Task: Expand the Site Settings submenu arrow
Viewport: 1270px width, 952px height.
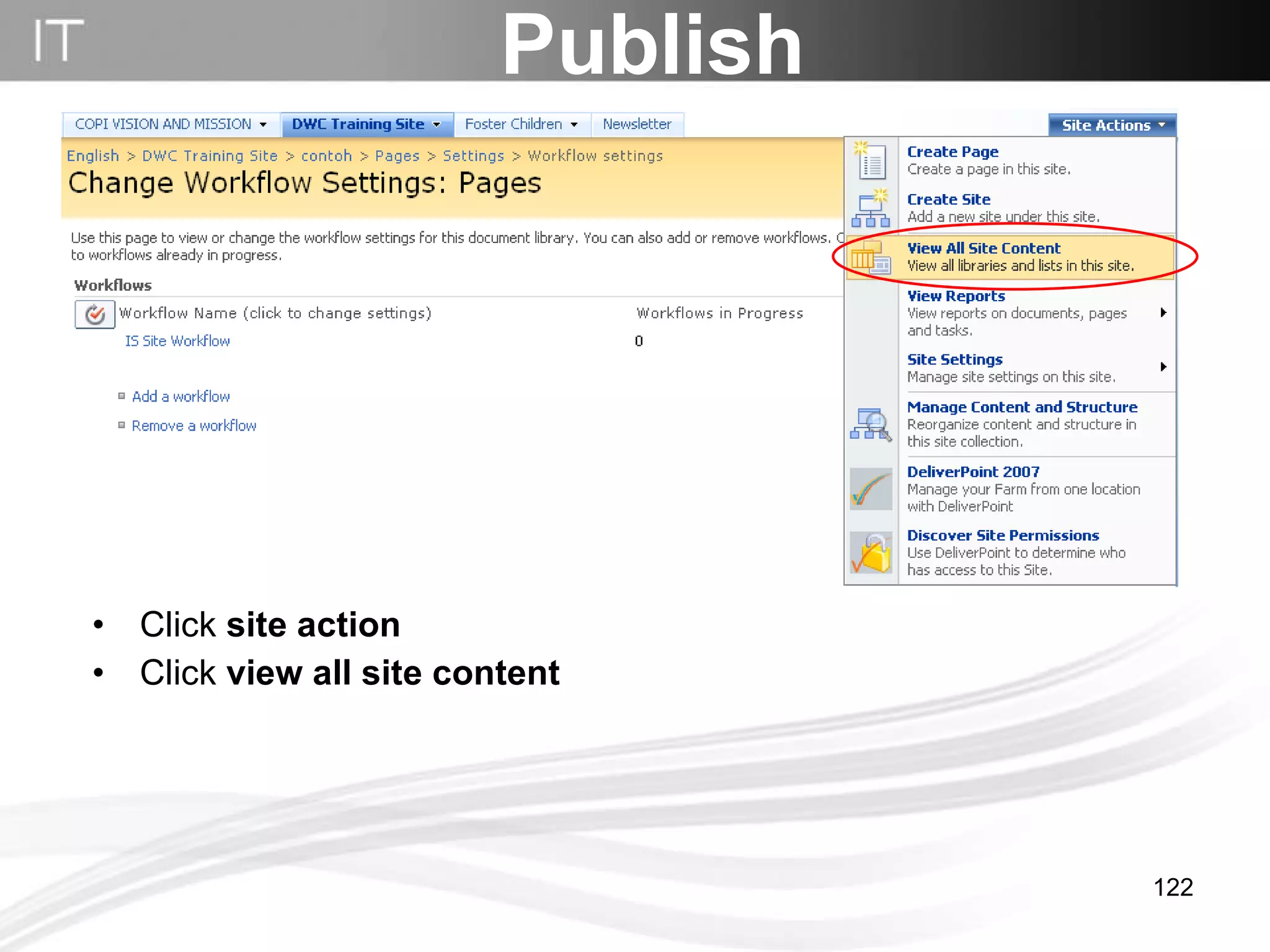Action: 1163,367
